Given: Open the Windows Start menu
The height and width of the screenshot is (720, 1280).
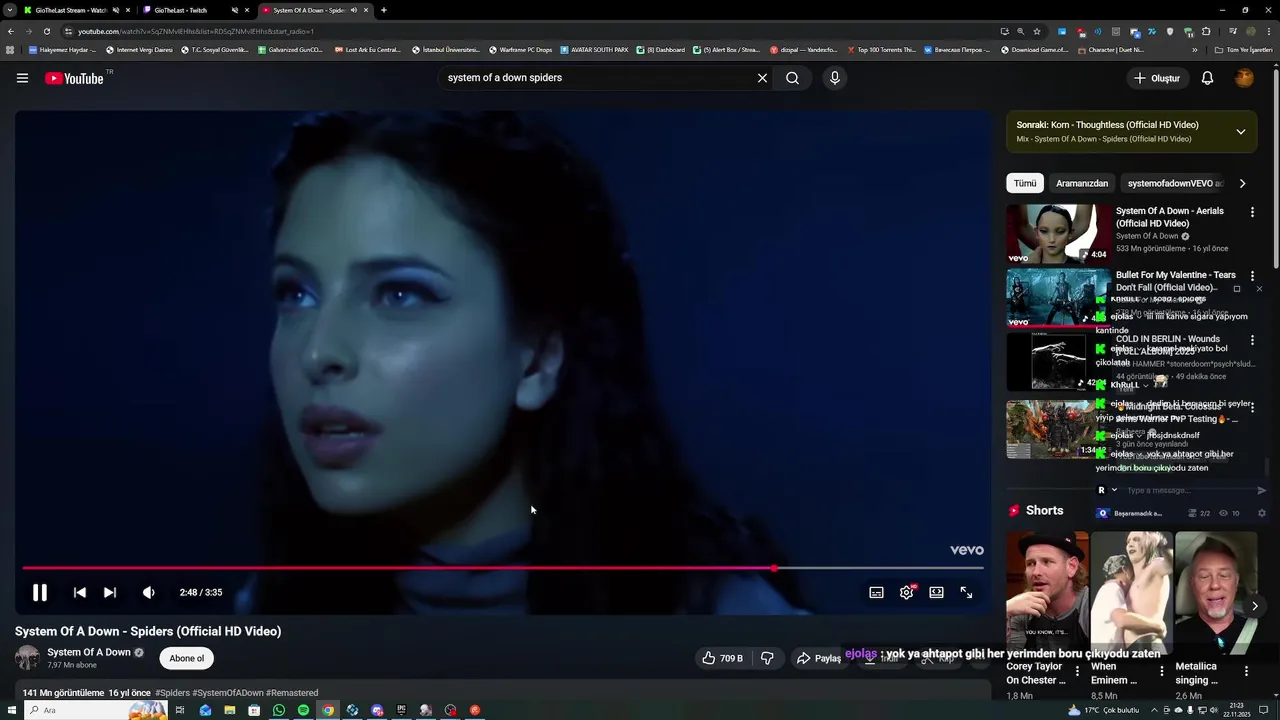Looking at the screenshot, I should coord(11,710).
